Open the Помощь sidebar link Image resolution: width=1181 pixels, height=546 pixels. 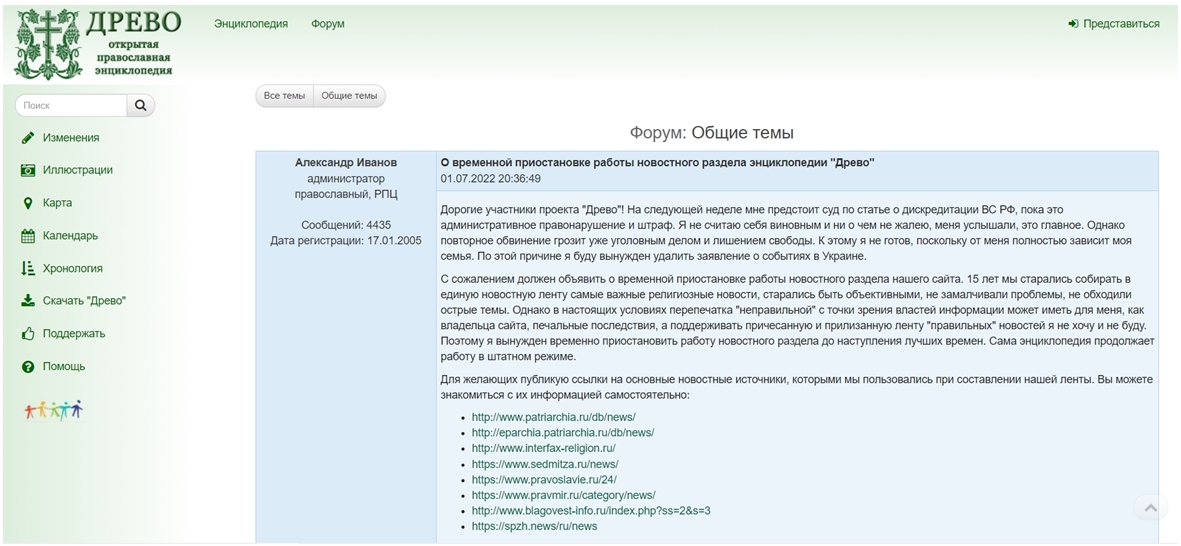64,367
